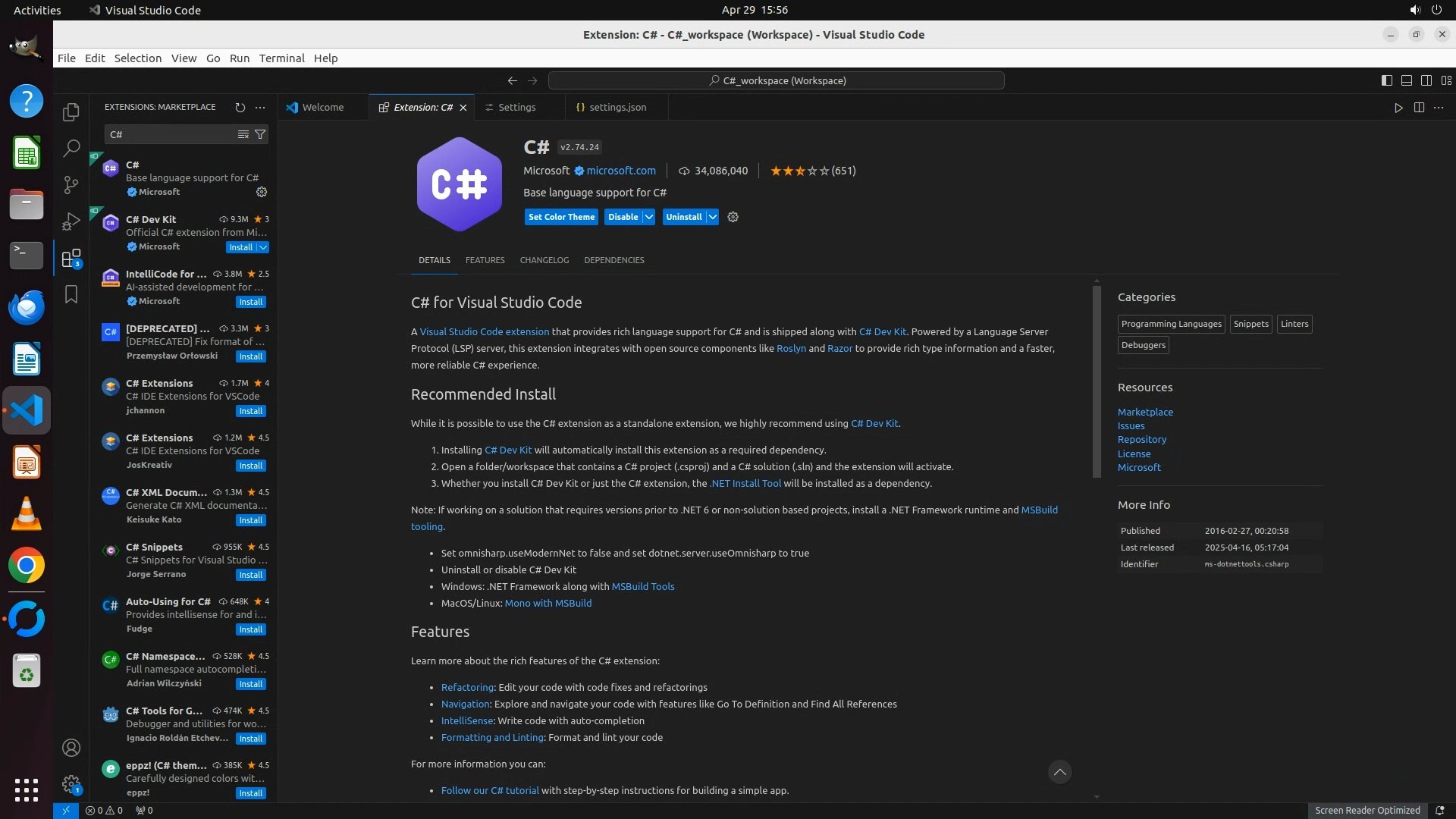The image size is (1456, 819).
Task: Open Run and Debug view icon
Action: pos(71,221)
